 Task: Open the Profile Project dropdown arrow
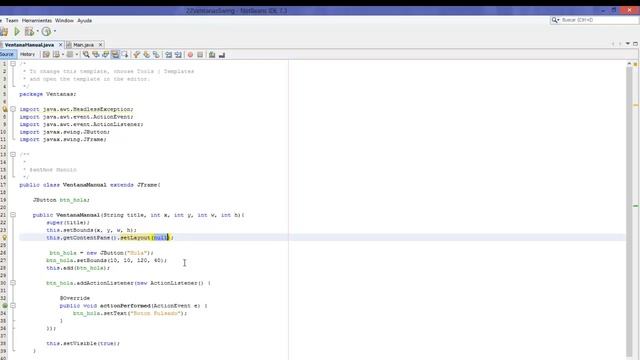point(55,31)
